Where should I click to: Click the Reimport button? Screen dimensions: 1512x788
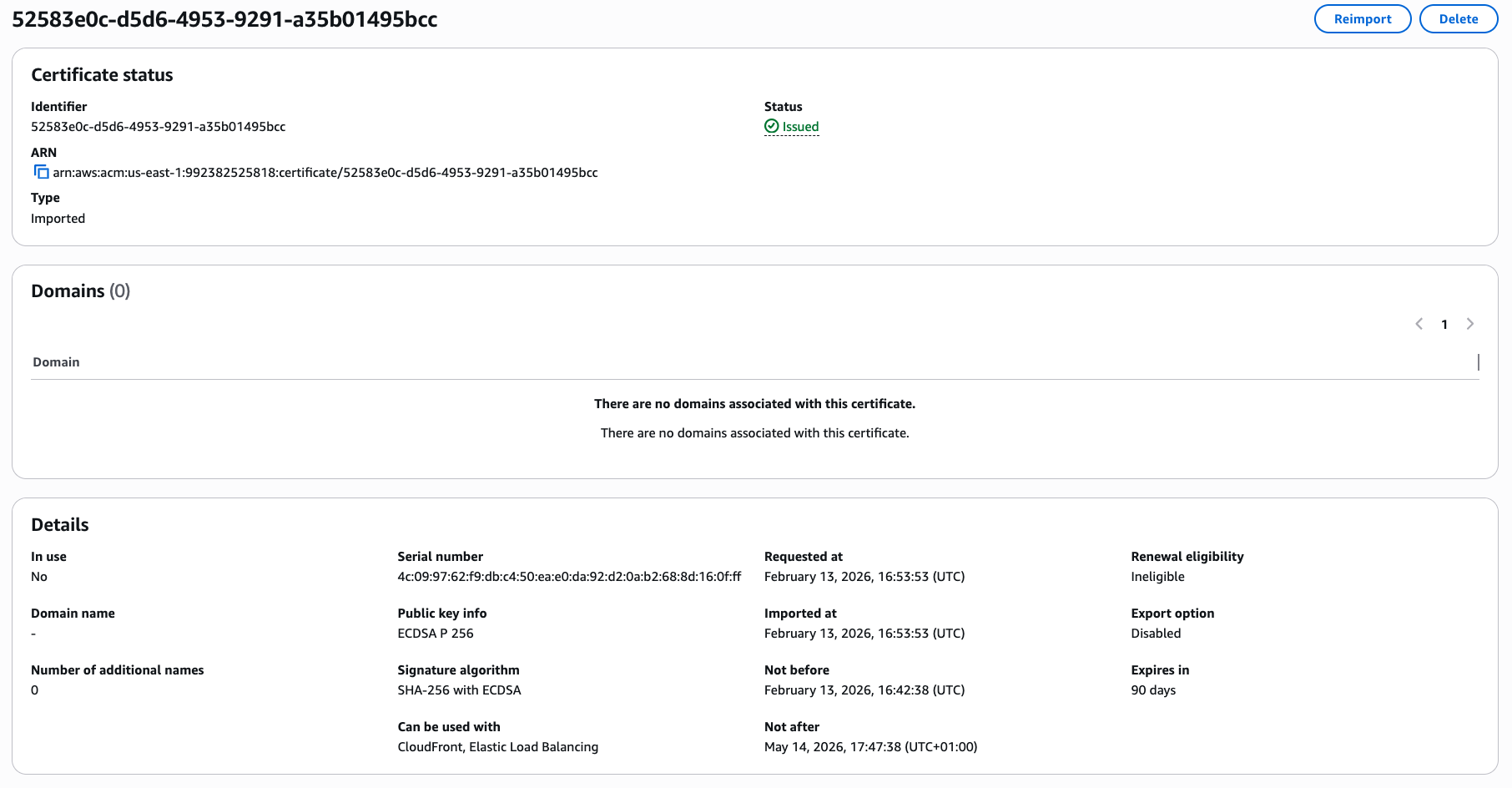click(x=1362, y=19)
